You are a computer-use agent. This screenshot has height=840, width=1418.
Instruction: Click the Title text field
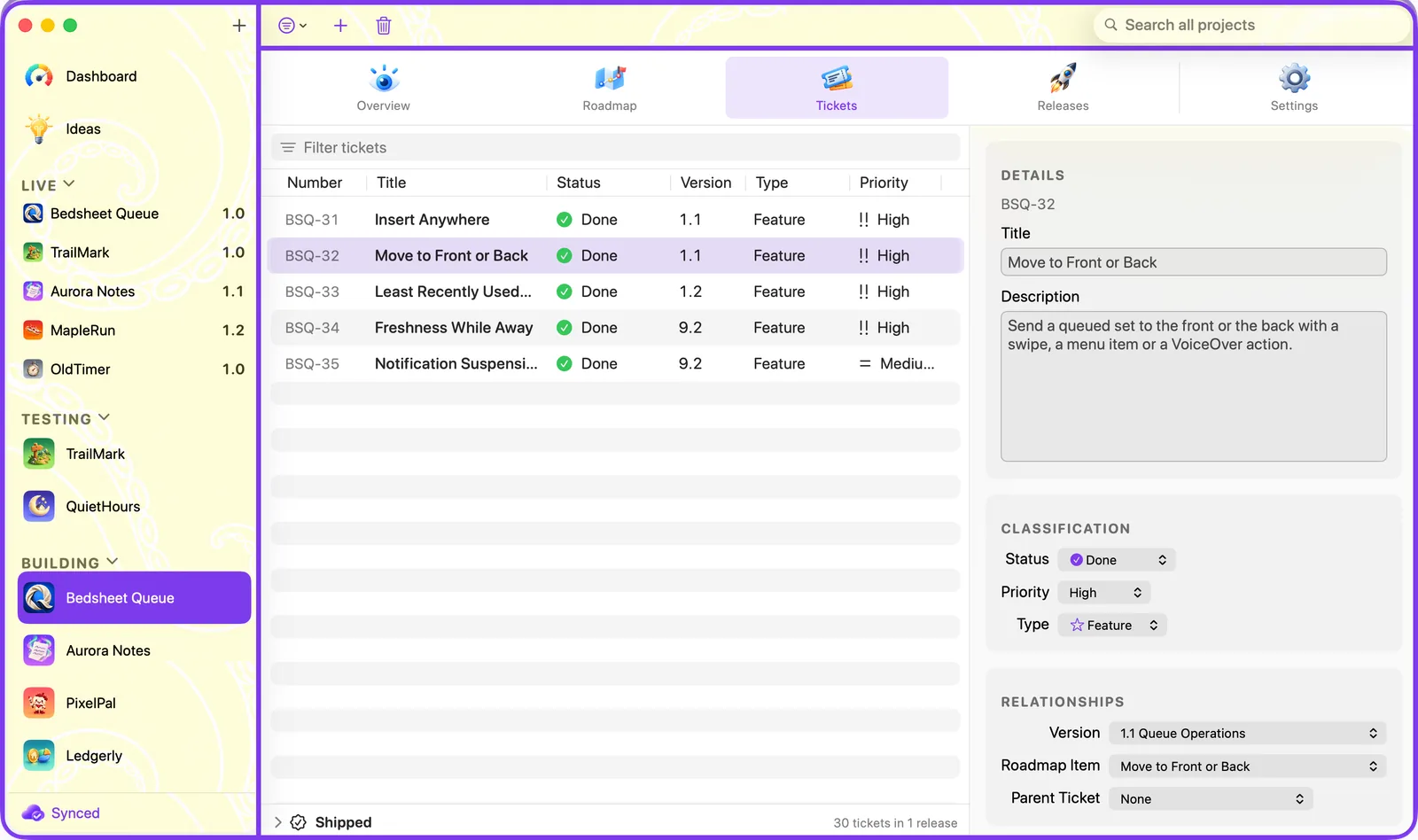coord(1194,262)
